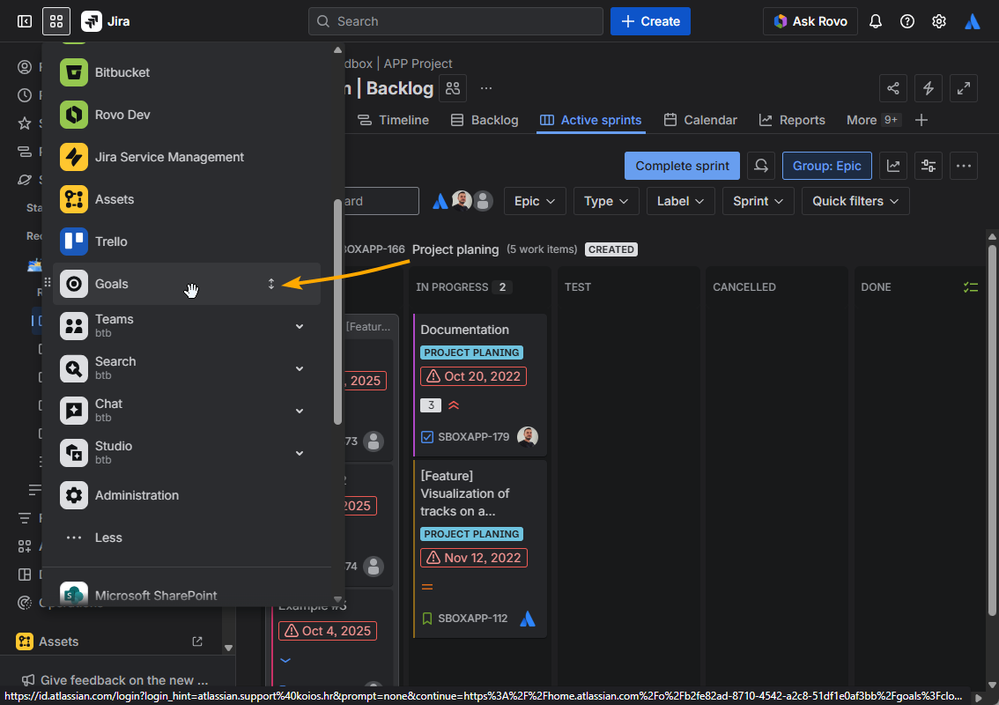
Task: Open Assets external link icon in sidebar
Action: (x=198, y=641)
